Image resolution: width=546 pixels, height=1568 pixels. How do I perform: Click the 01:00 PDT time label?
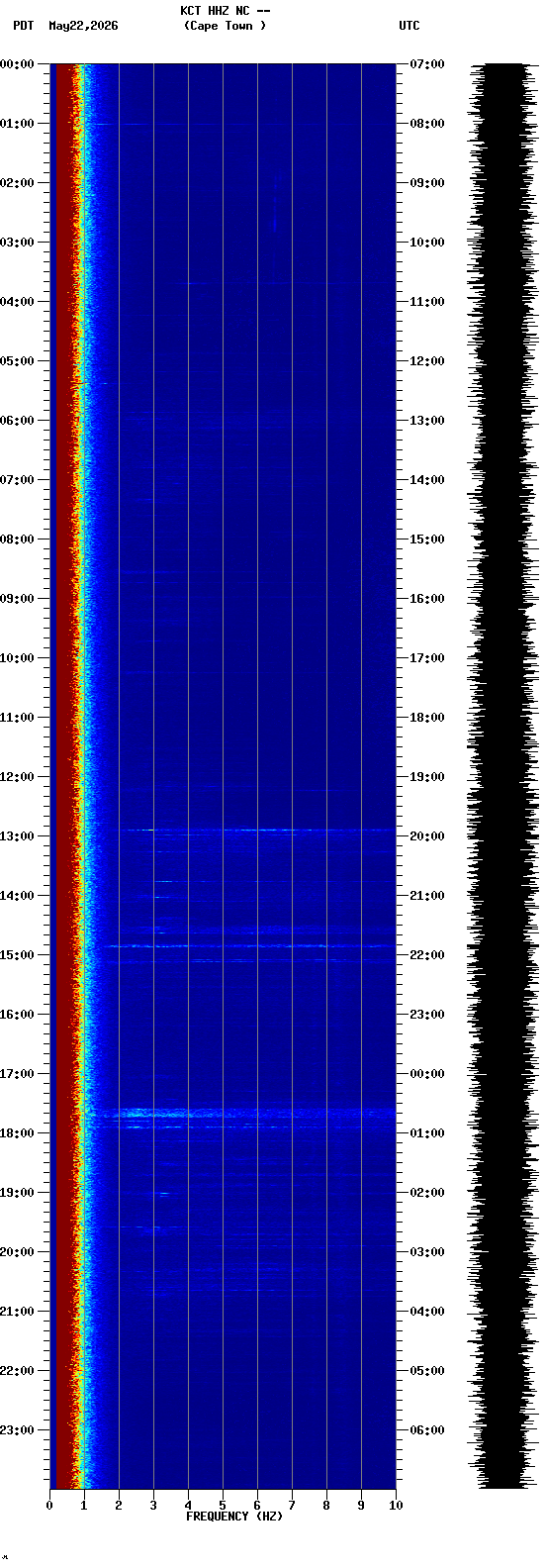coord(18,124)
